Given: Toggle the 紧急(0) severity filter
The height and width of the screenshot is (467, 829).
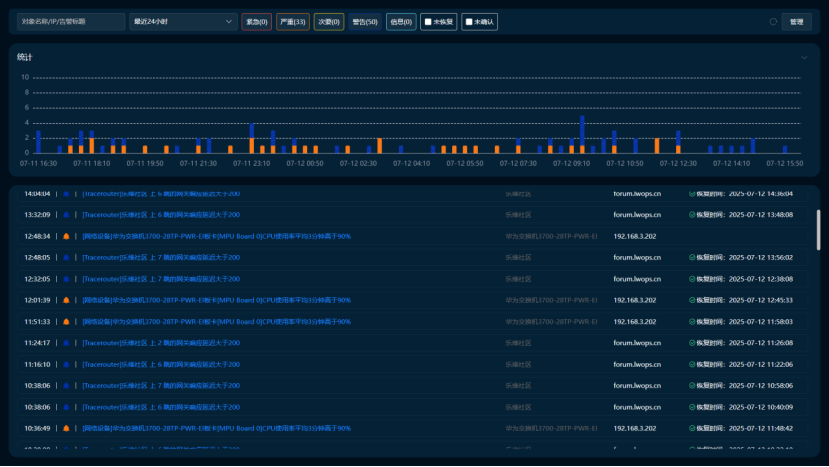Looking at the screenshot, I should pyautogui.click(x=257, y=22).
